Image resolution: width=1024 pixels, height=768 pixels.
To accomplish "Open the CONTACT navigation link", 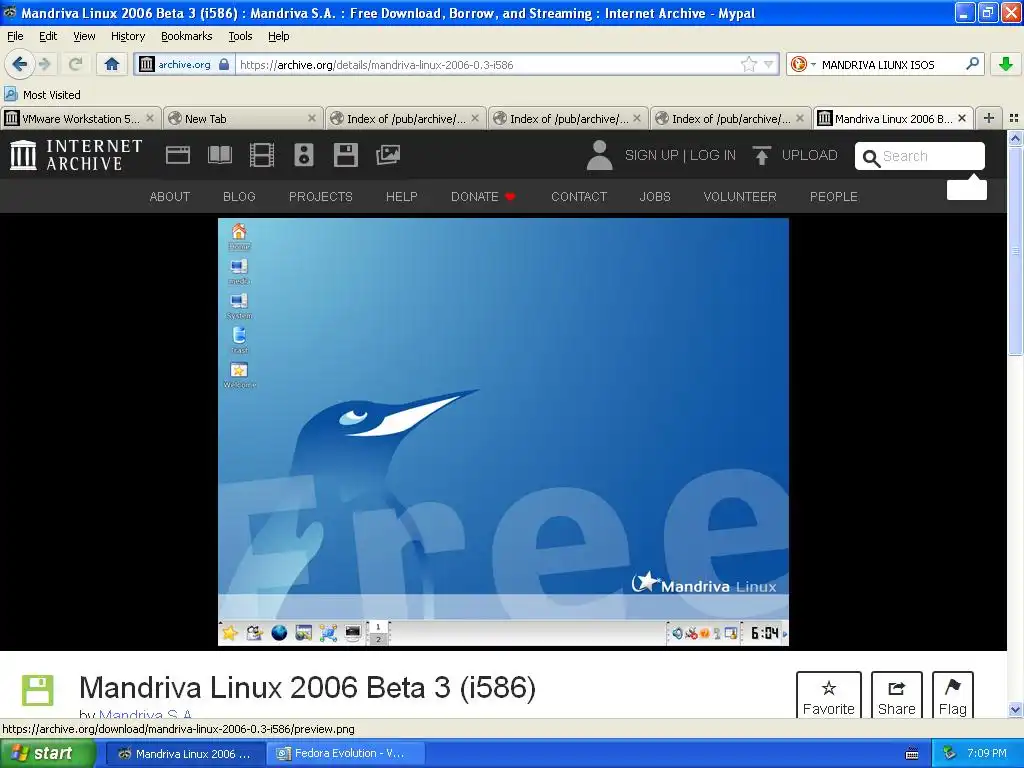I will click(579, 197).
